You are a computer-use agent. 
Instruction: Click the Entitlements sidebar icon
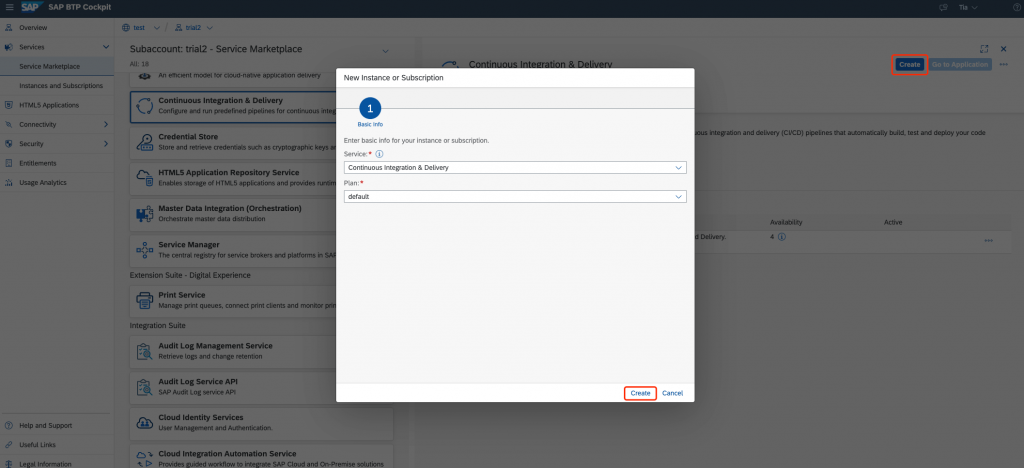coord(8,163)
